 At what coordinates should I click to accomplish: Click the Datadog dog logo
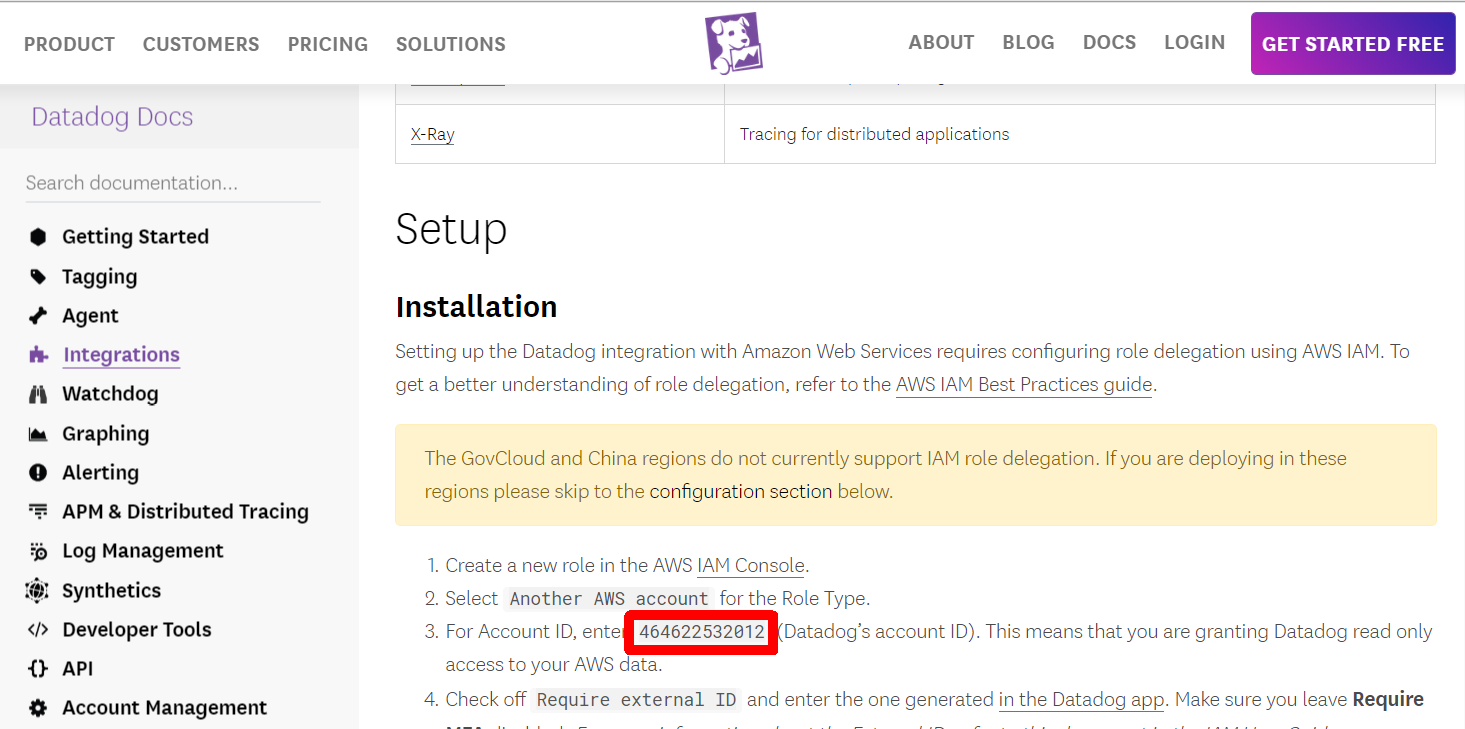pos(733,43)
